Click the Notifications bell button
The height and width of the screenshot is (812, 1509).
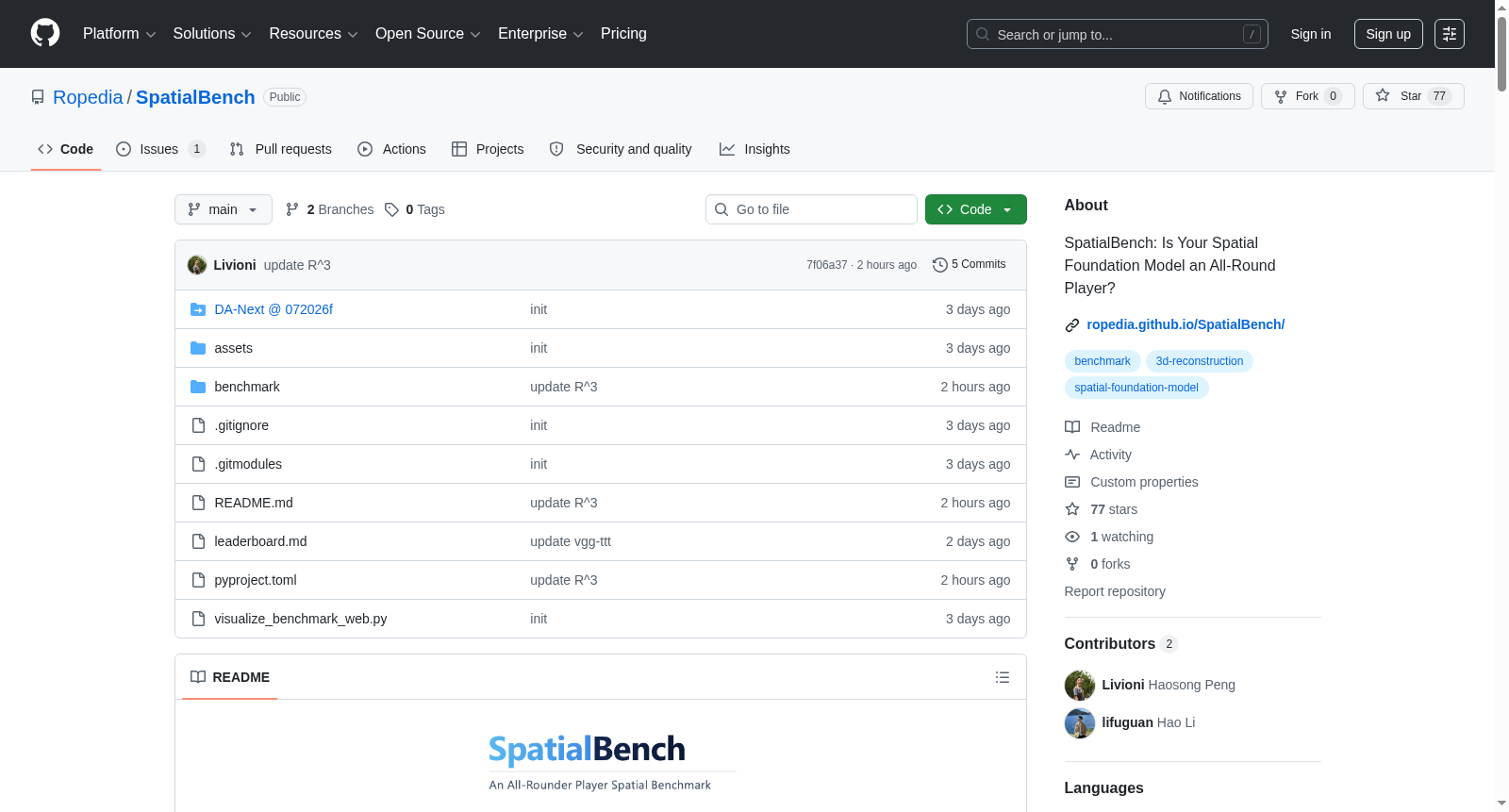point(1199,96)
